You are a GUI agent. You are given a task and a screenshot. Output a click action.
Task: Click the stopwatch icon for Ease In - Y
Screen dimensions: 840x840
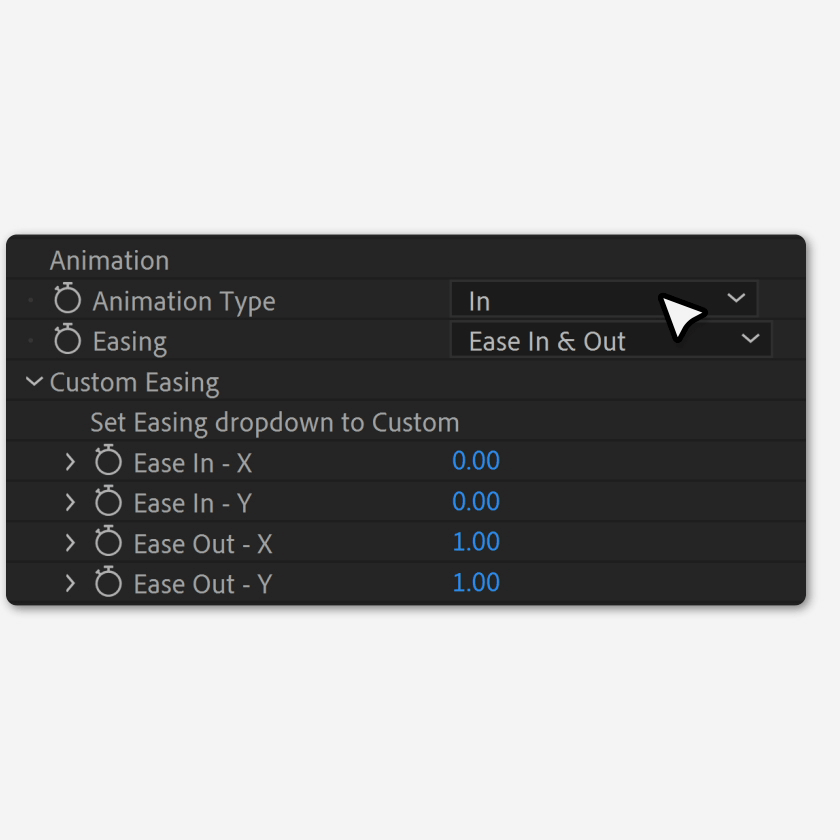[x=108, y=502]
